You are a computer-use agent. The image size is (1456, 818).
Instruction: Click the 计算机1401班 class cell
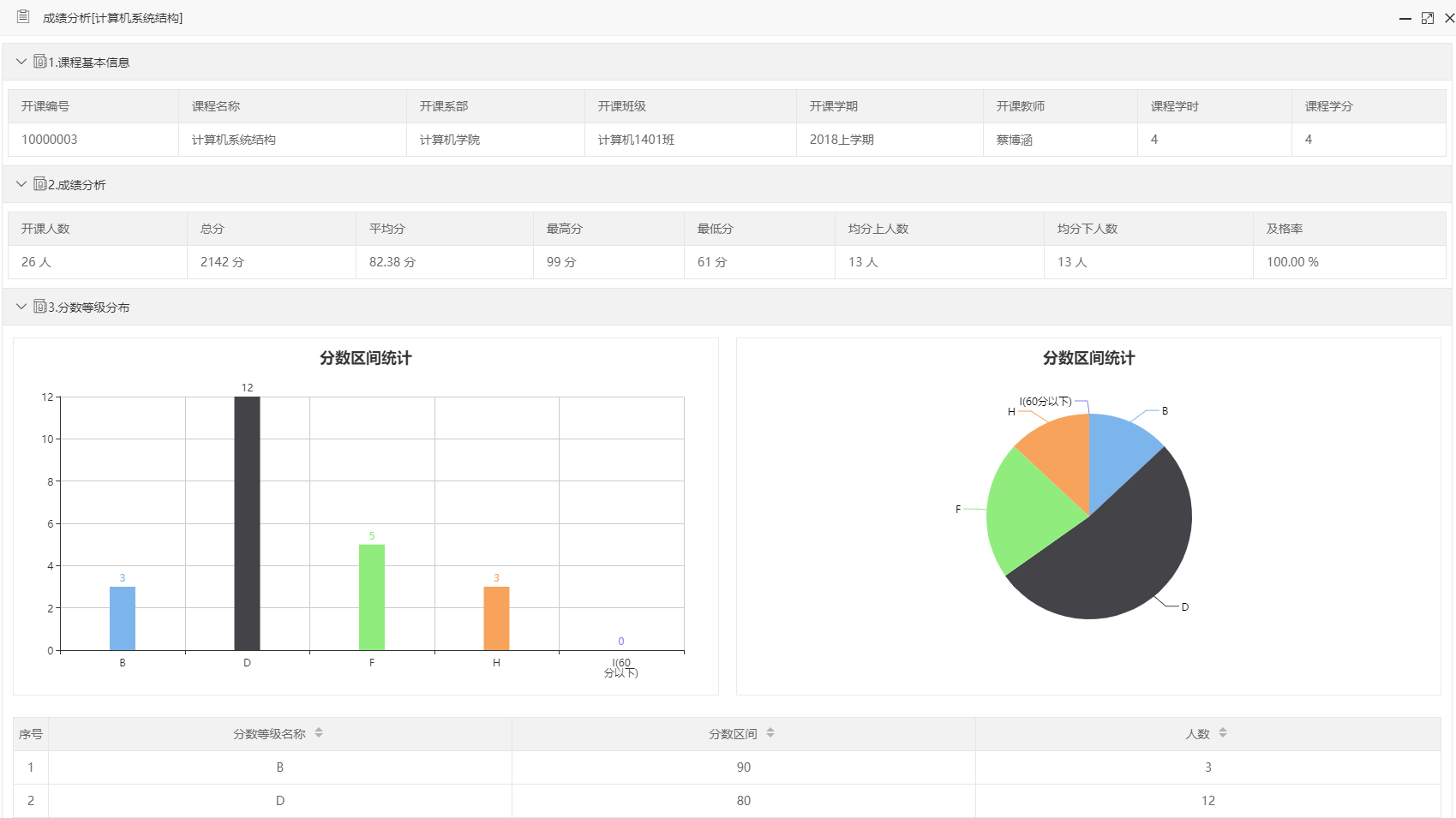(691, 140)
